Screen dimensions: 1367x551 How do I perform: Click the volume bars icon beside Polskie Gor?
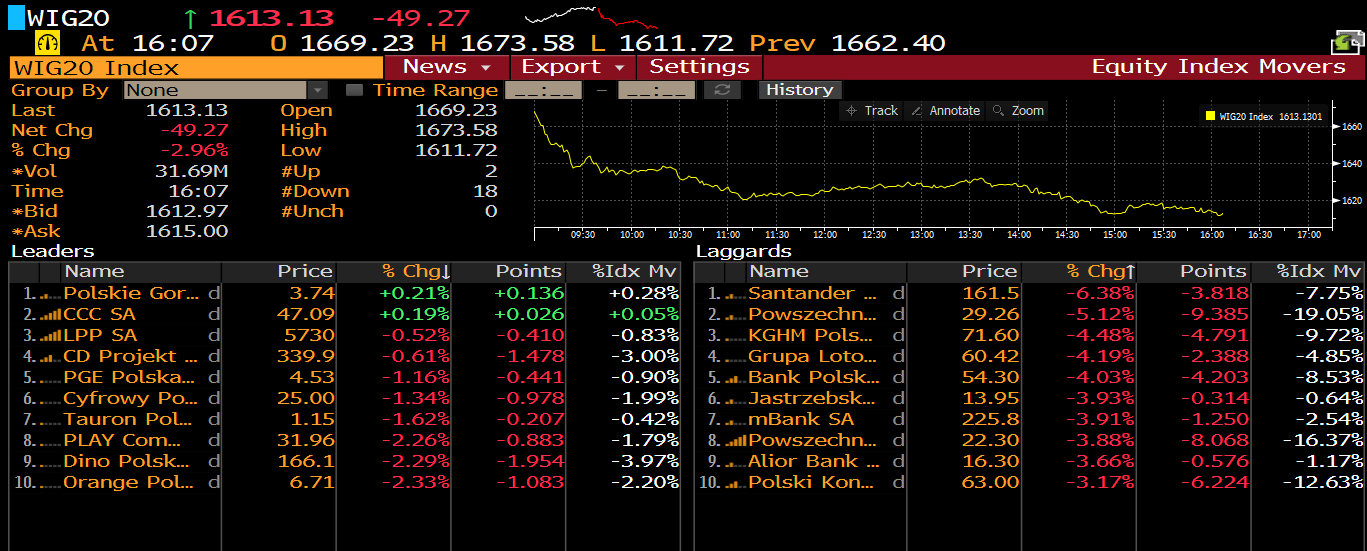click(x=50, y=294)
